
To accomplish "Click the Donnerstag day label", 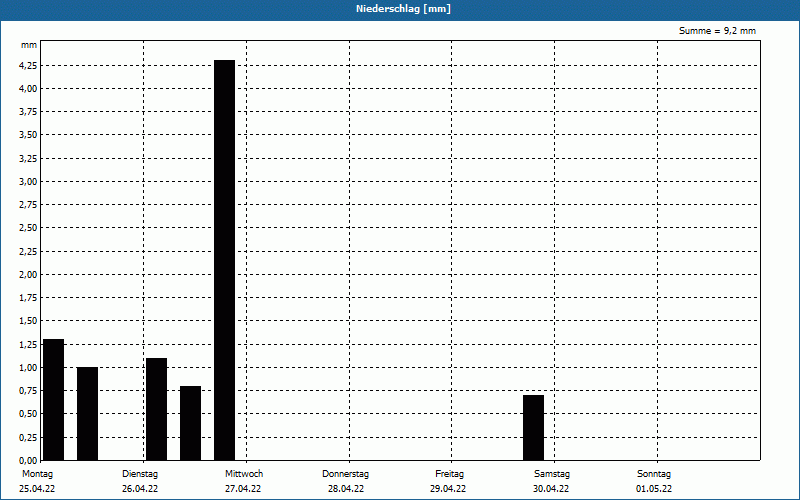I will [345, 474].
